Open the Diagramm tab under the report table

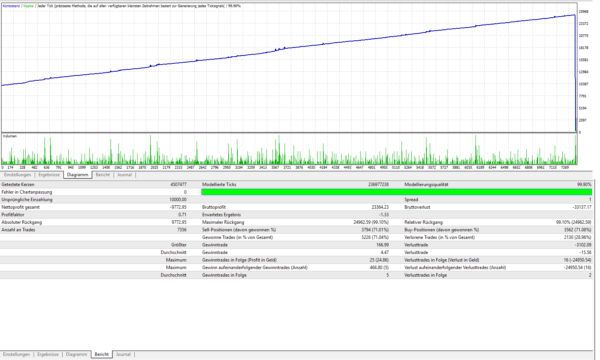click(x=76, y=355)
